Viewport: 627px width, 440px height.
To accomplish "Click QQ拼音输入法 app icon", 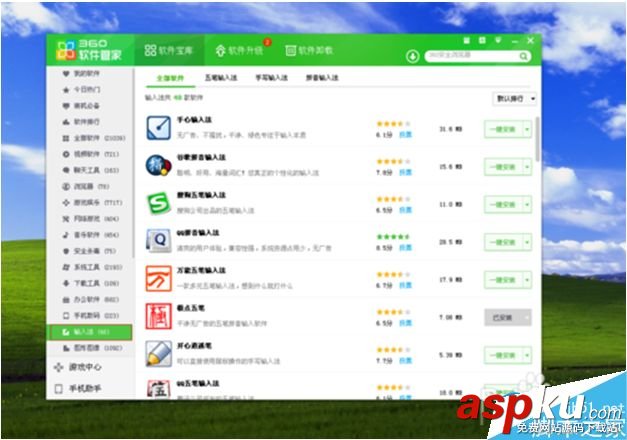I will [x=159, y=241].
